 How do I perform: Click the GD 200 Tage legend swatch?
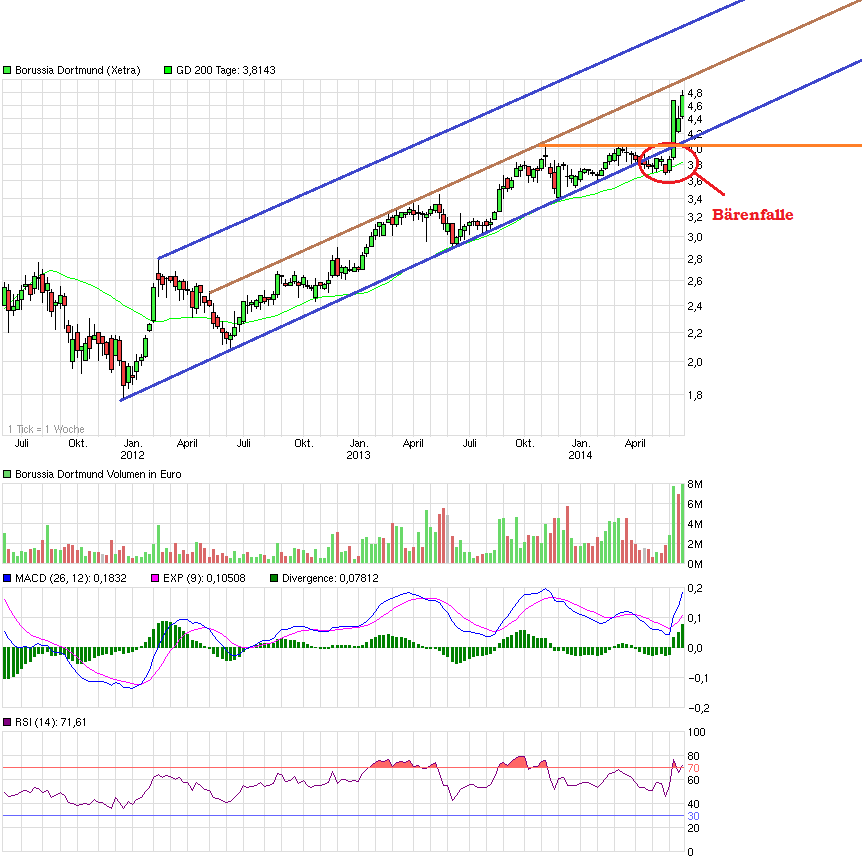[168, 70]
